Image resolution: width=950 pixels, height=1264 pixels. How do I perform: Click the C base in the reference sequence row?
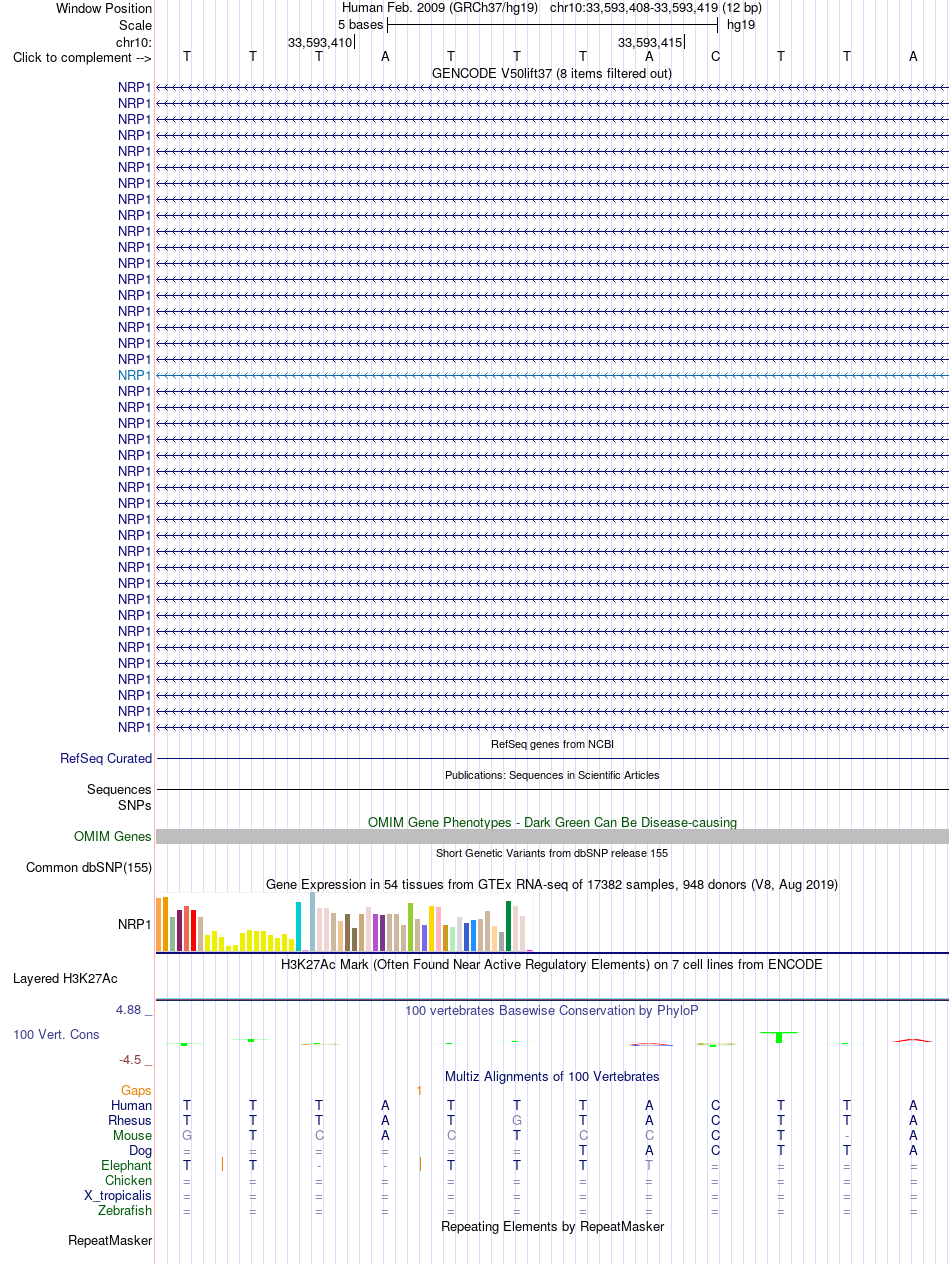[715, 57]
